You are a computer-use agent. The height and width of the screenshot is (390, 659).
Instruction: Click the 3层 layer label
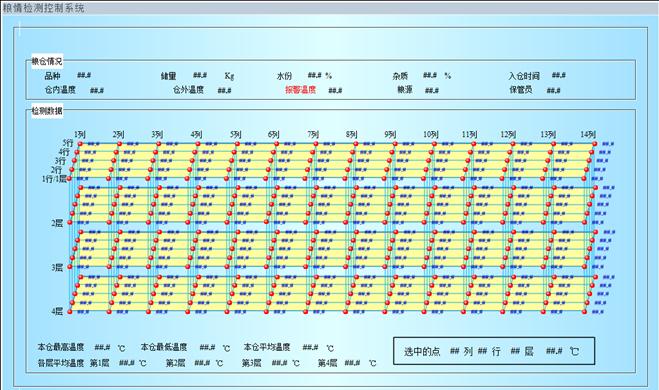57,267
